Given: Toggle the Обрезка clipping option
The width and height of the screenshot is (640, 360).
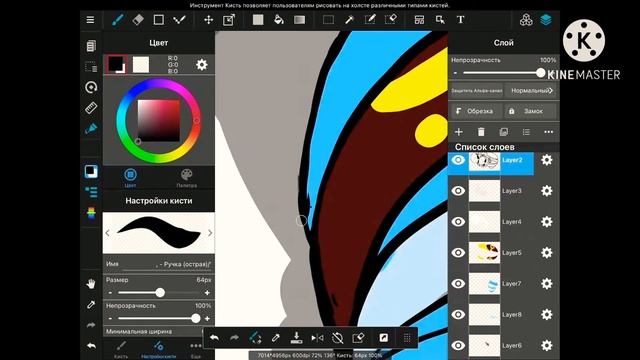Looking at the screenshot, I should pos(477,111).
